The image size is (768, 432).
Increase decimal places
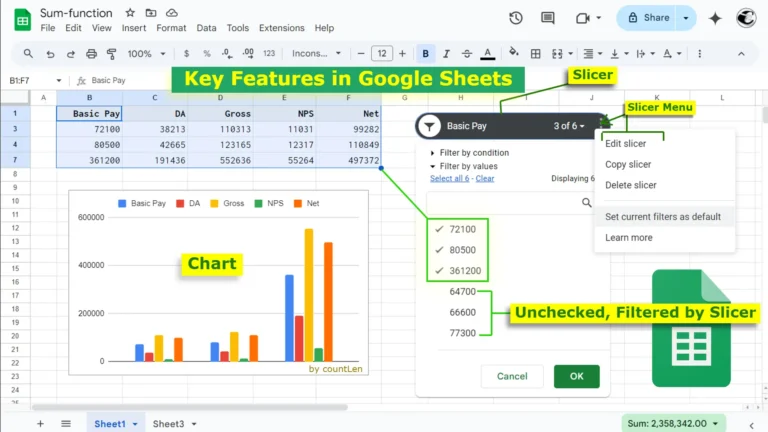(248, 54)
